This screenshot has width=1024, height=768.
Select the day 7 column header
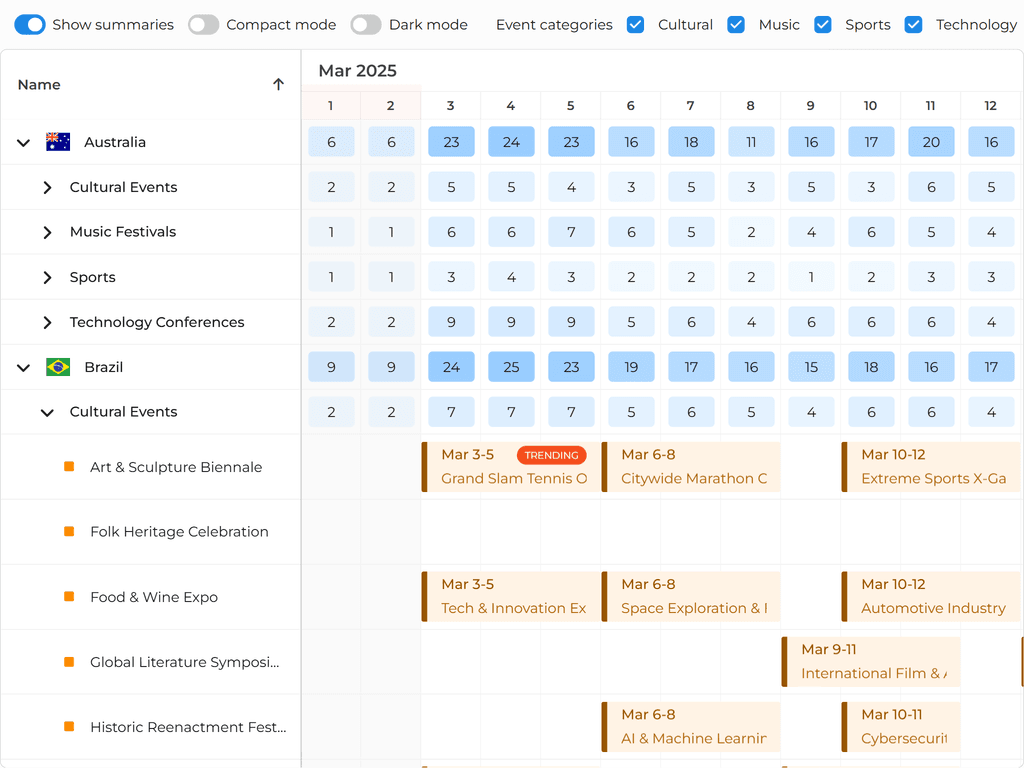pyautogui.click(x=690, y=106)
